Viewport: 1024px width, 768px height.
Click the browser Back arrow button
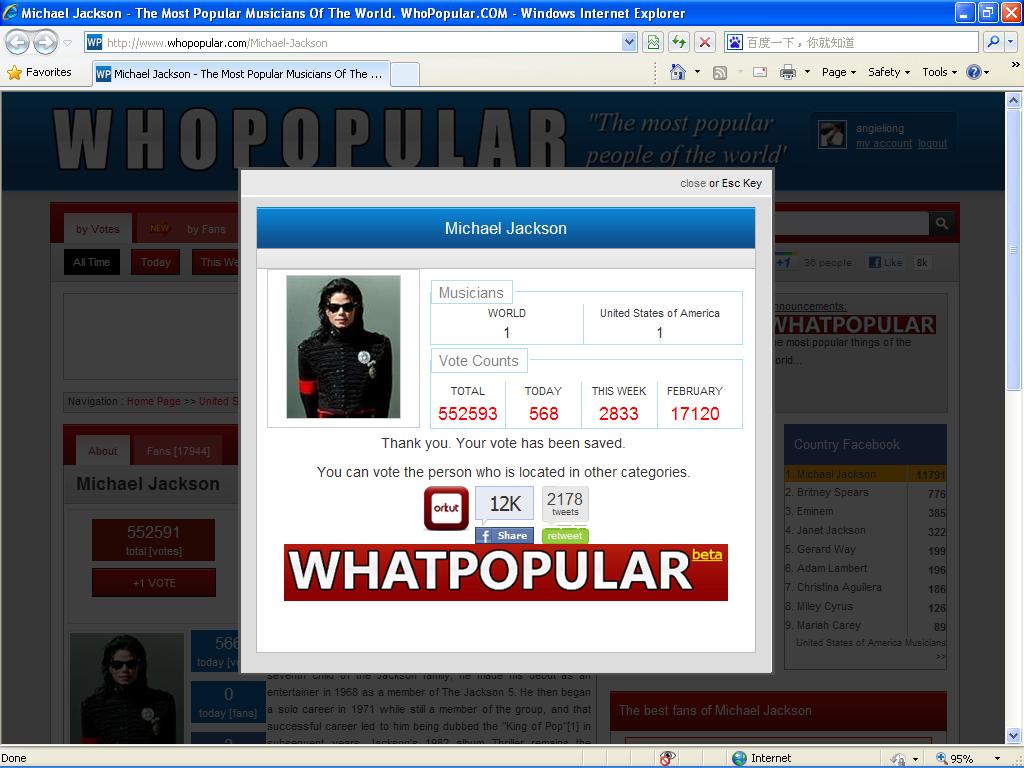coord(18,42)
